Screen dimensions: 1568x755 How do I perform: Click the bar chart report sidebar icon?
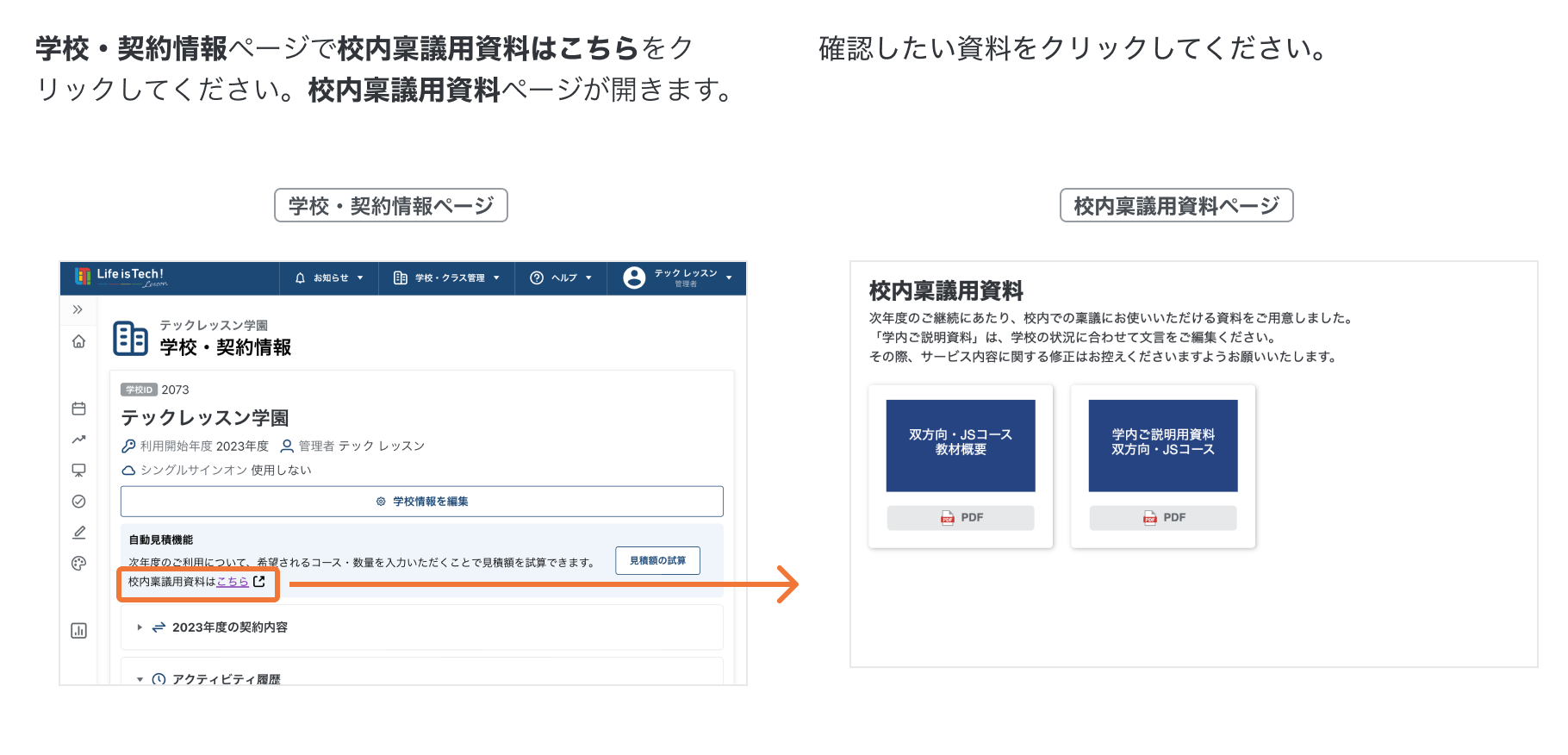pyautogui.click(x=78, y=631)
